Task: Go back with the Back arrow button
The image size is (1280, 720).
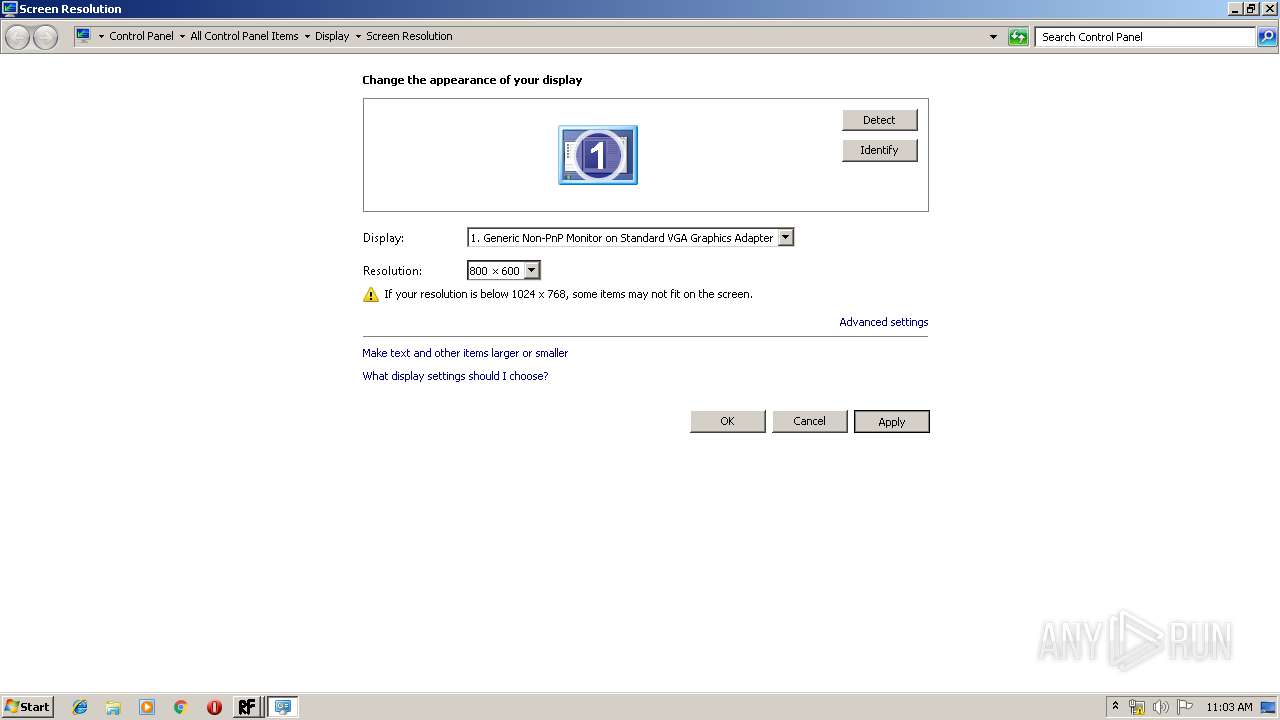Action: (17, 37)
